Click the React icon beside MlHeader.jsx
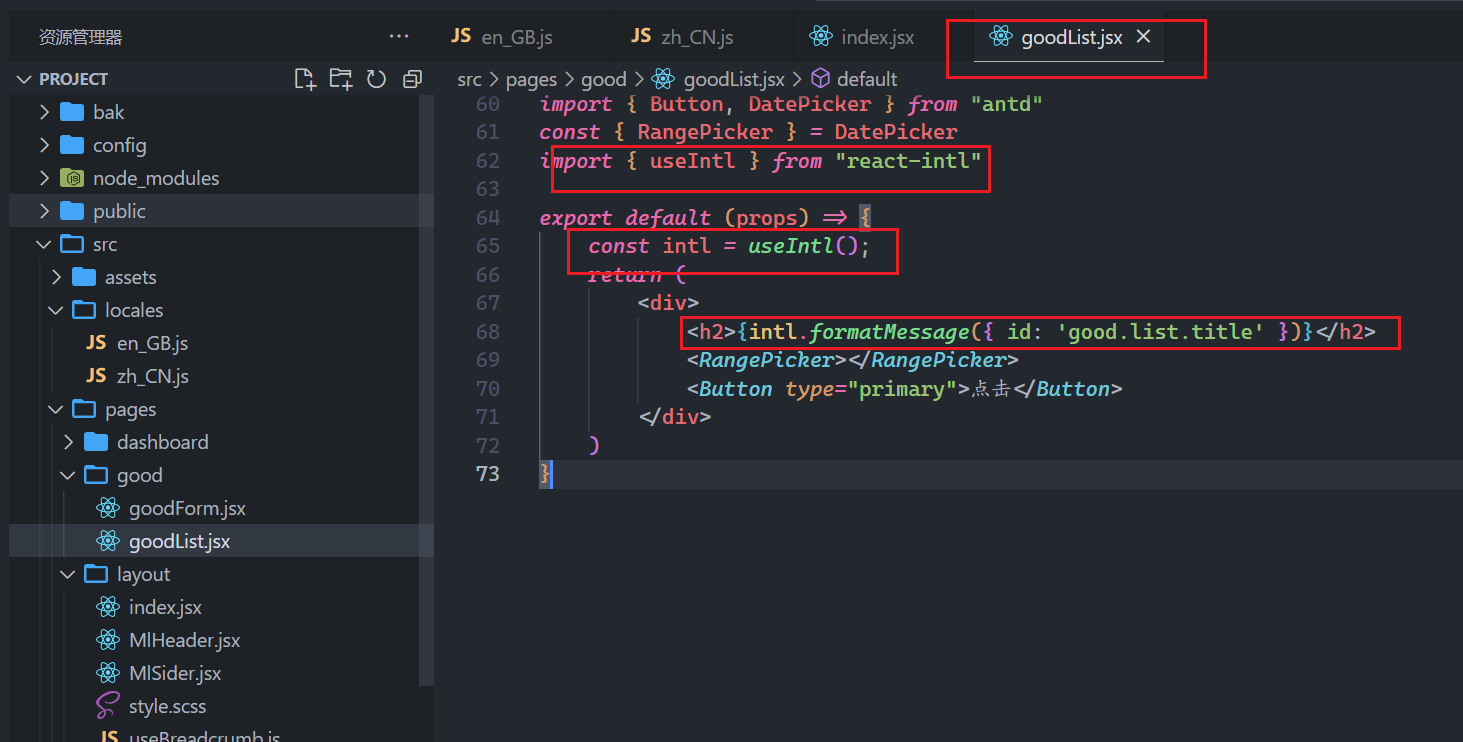 tap(108, 640)
